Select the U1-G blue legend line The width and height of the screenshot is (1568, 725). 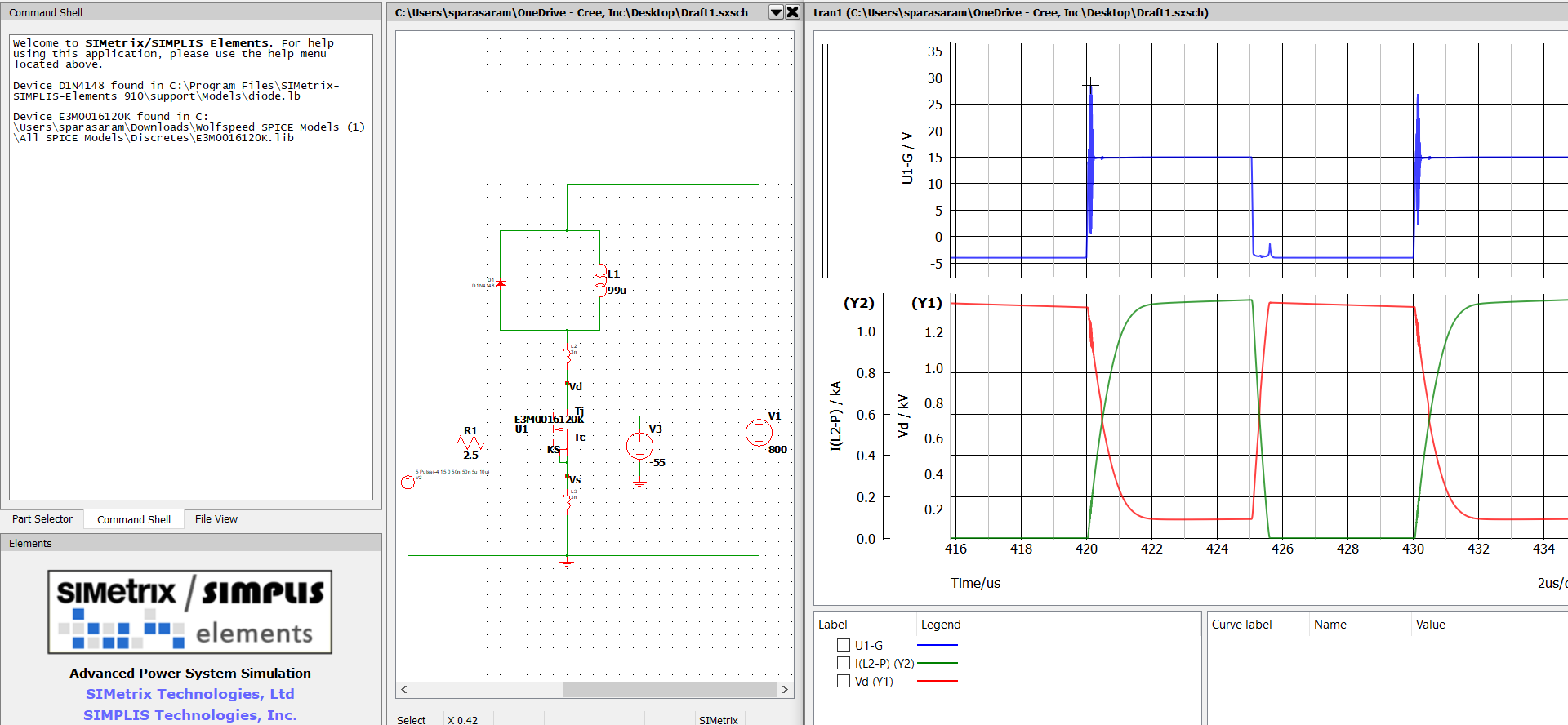(x=938, y=645)
